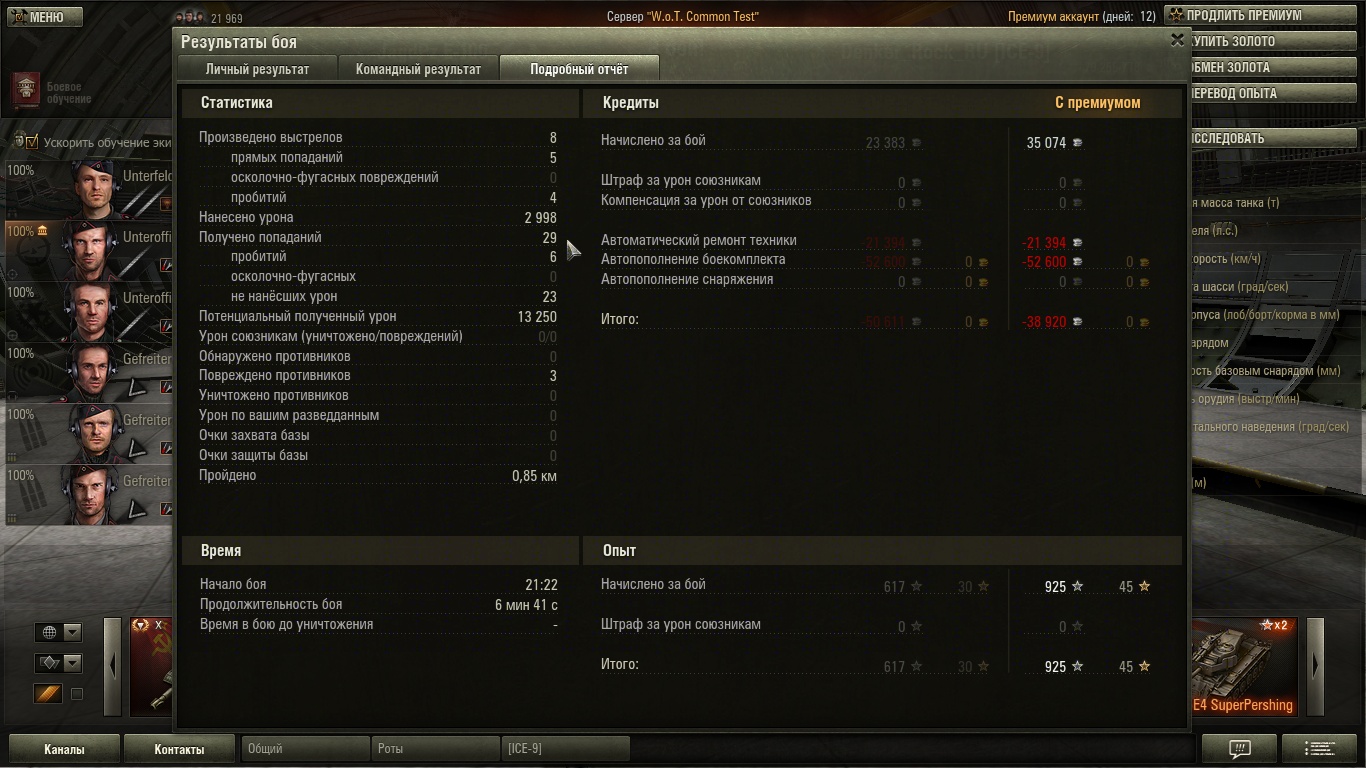Switch to the Личный результат tab
The image size is (1366, 768).
point(257,69)
